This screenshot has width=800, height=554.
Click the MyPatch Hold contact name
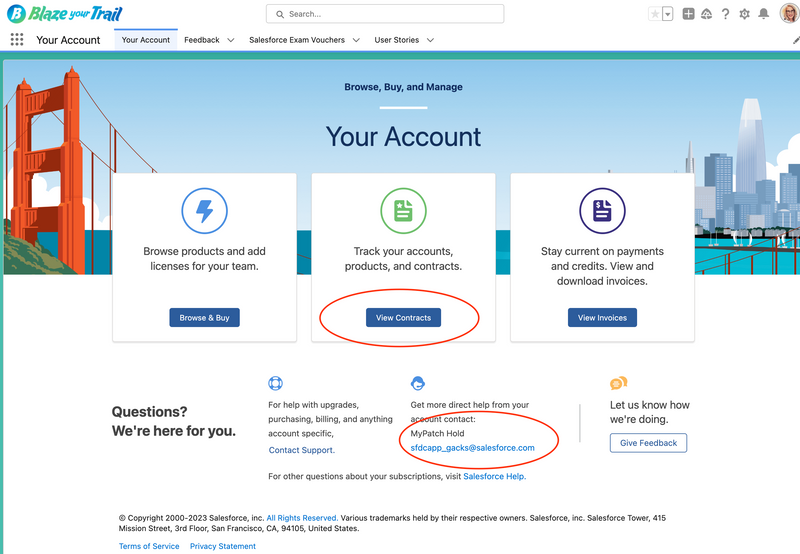pyautogui.click(x=437, y=434)
